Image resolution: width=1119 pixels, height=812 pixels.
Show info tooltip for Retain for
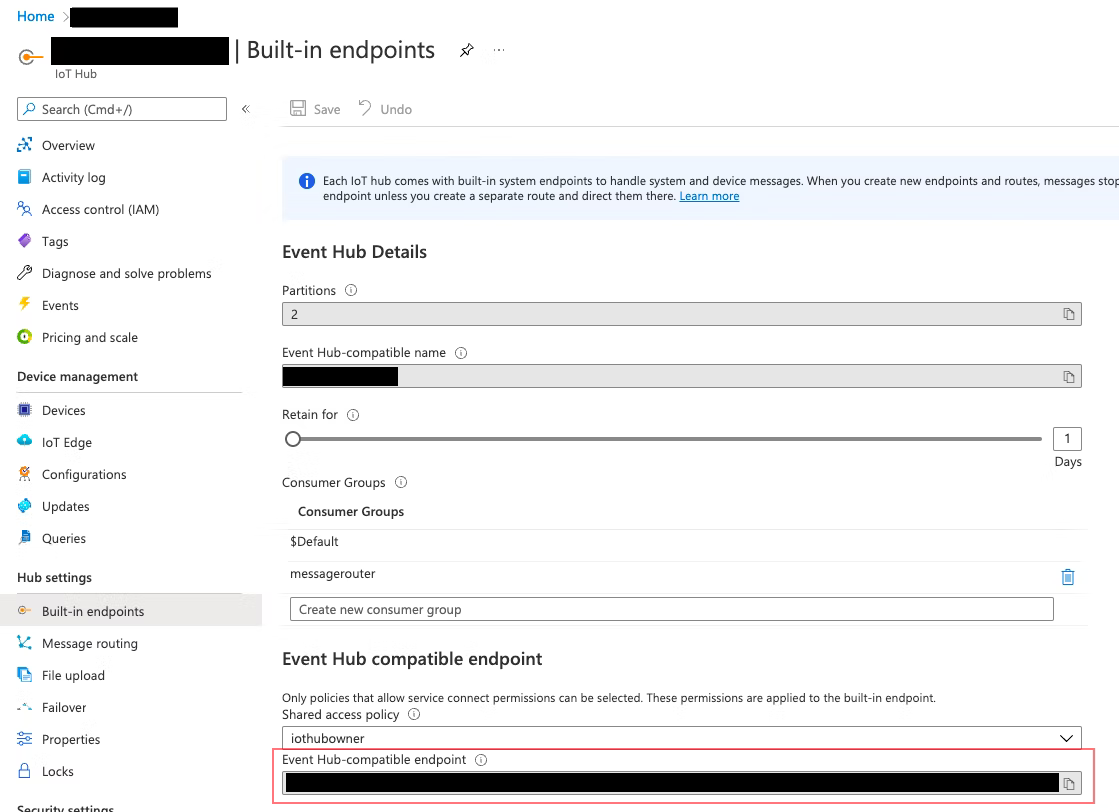353,415
